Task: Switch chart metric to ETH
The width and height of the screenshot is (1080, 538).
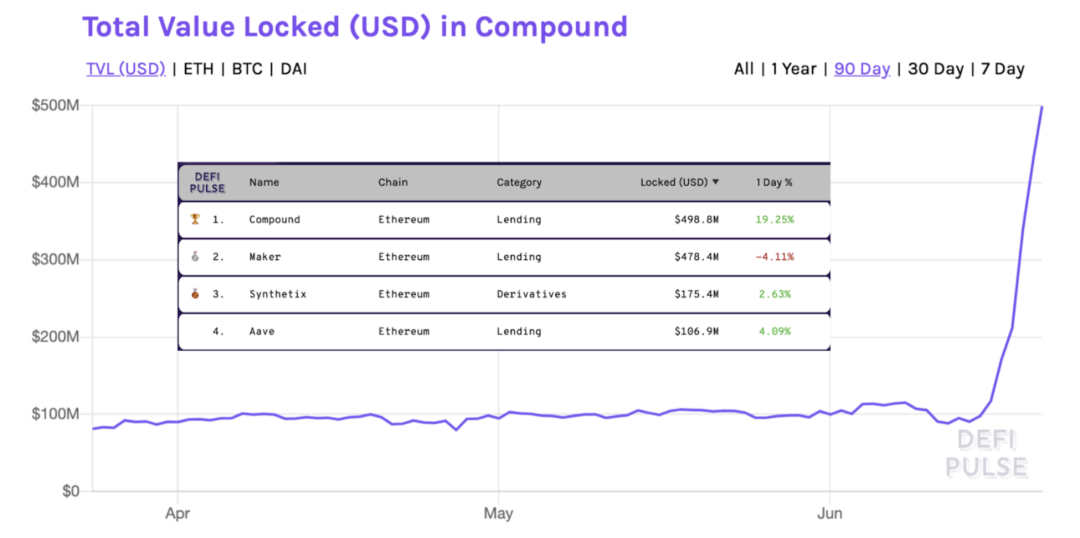Action: click(x=198, y=69)
